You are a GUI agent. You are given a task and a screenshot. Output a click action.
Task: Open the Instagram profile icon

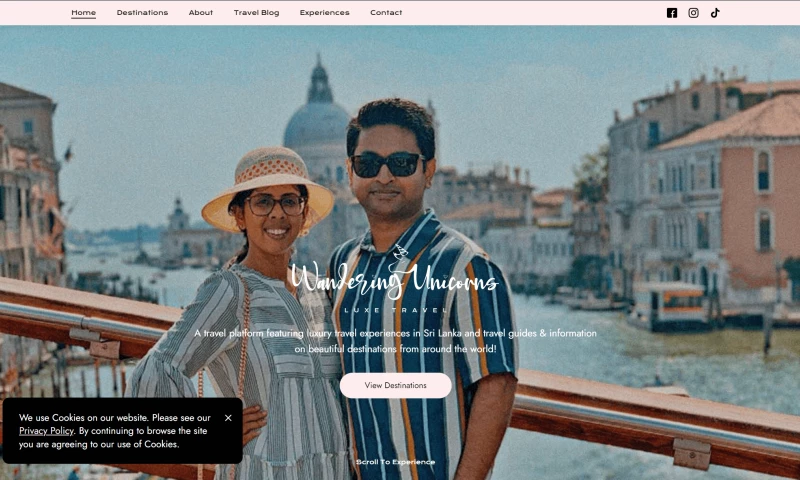pyautogui.click(x=693, y=13)
